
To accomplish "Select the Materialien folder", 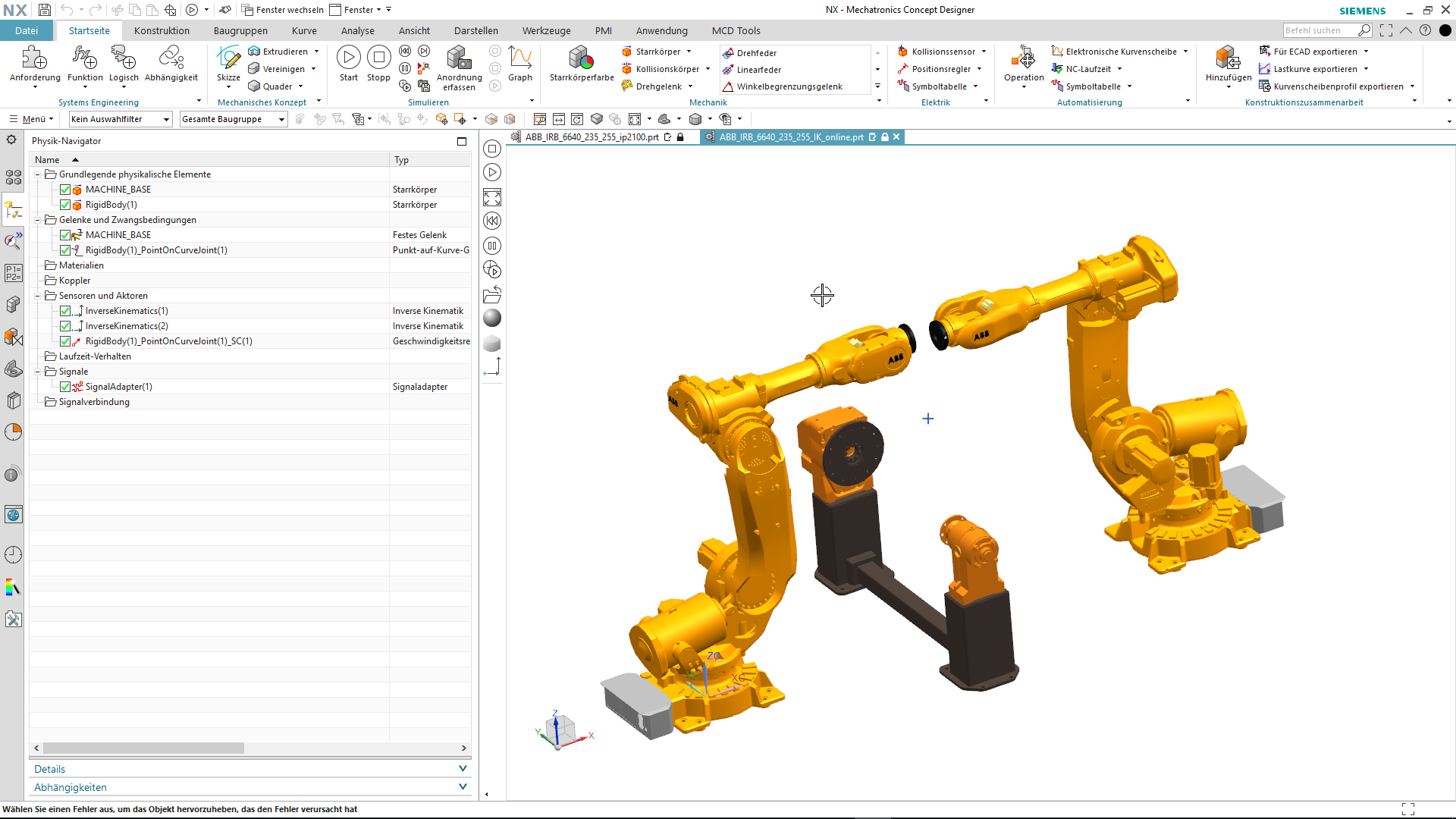I will click(81, 265).
